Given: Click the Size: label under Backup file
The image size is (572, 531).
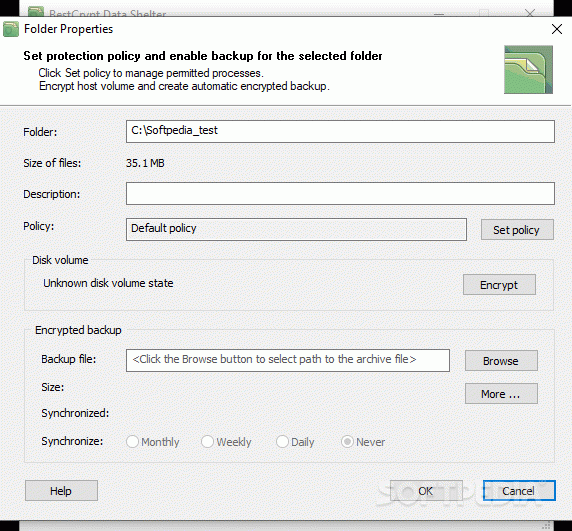Looking at the screenshot, I should pyautogui.click(x=53, y=387).
